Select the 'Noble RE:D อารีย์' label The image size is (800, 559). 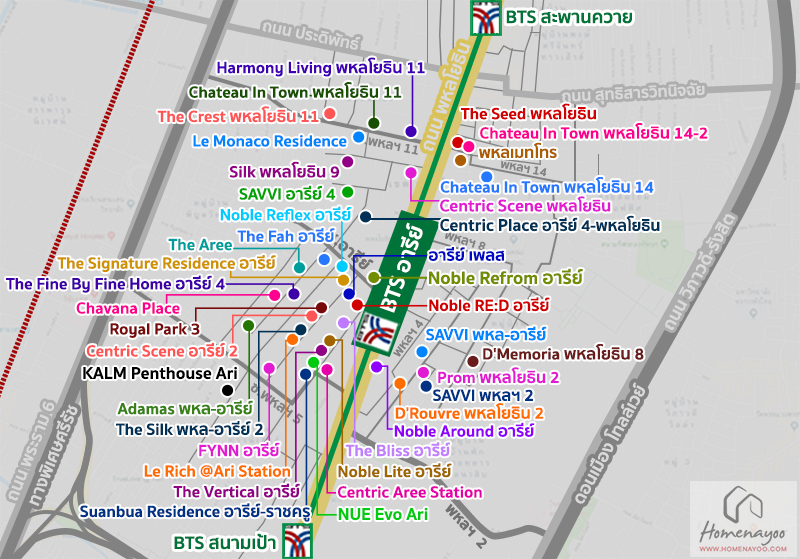pyautogui.click(x=488, y=306)
